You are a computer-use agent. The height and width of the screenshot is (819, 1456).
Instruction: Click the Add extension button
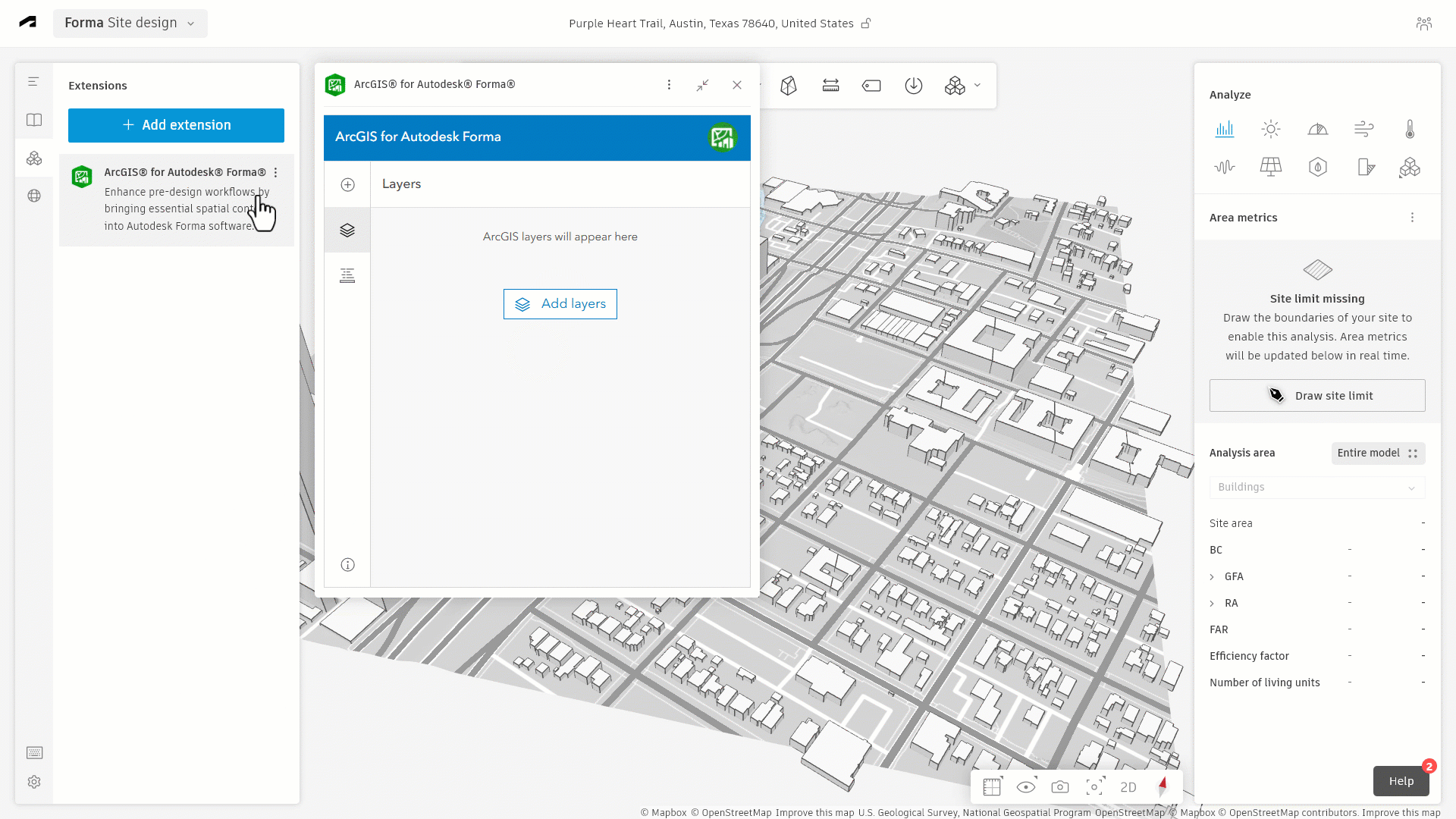[176, 125]
